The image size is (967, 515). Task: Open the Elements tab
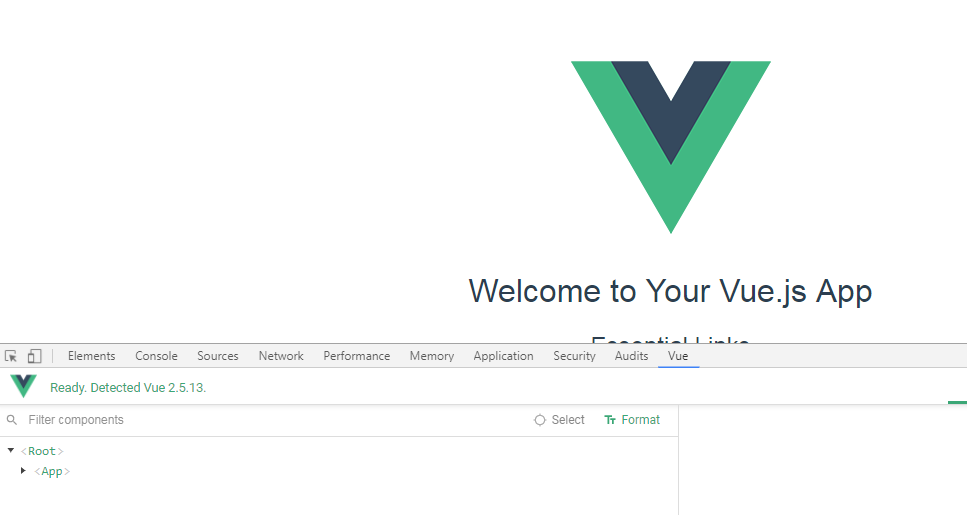point(91,356)
